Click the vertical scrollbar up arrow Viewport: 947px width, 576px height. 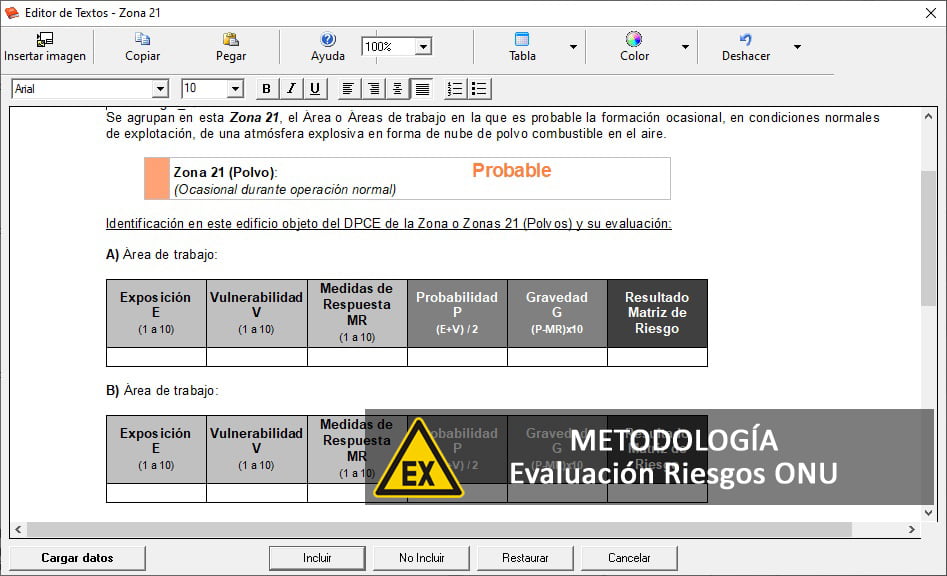(928, 117)
